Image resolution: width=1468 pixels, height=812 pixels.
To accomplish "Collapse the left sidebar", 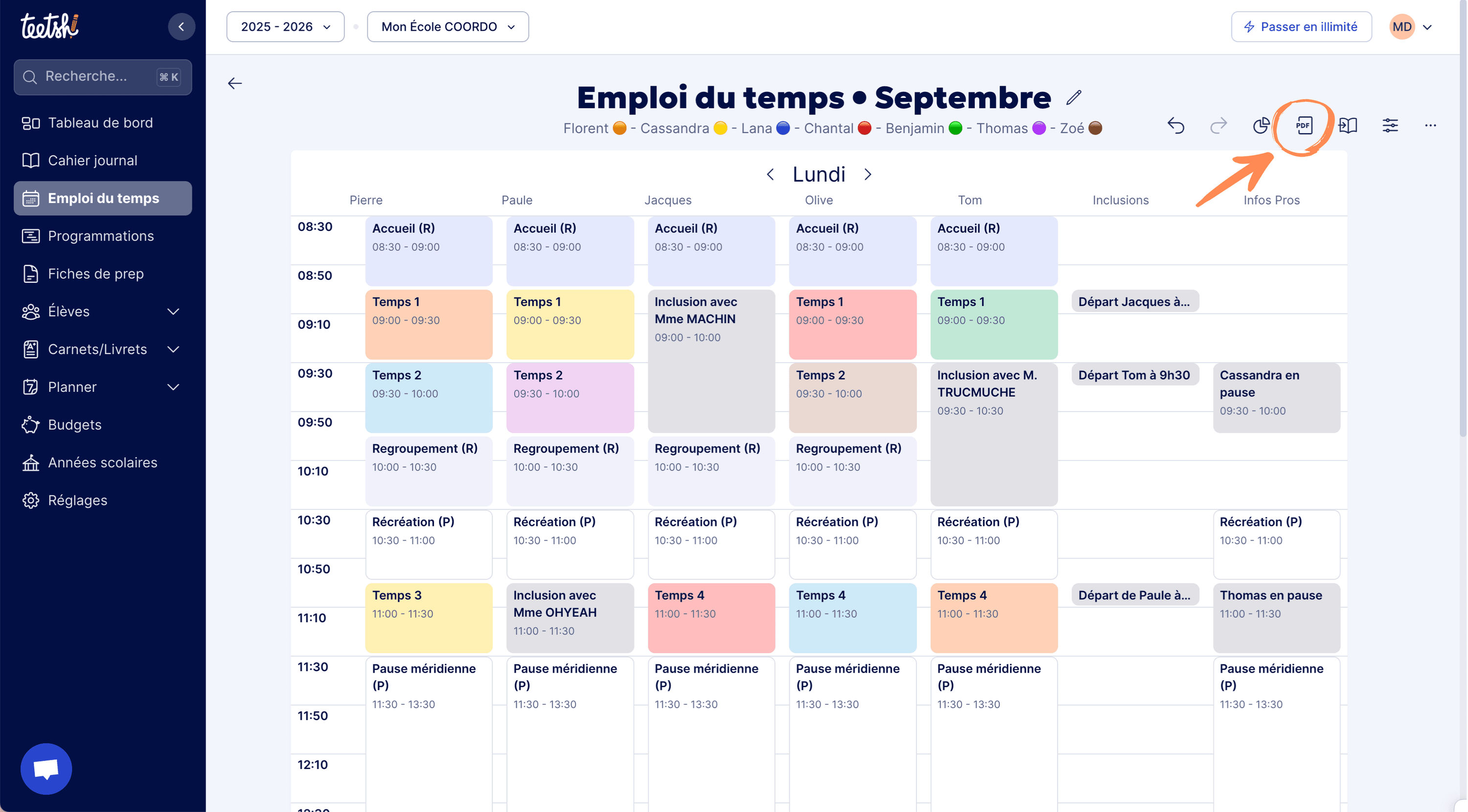I will click(x=181, y=27).
